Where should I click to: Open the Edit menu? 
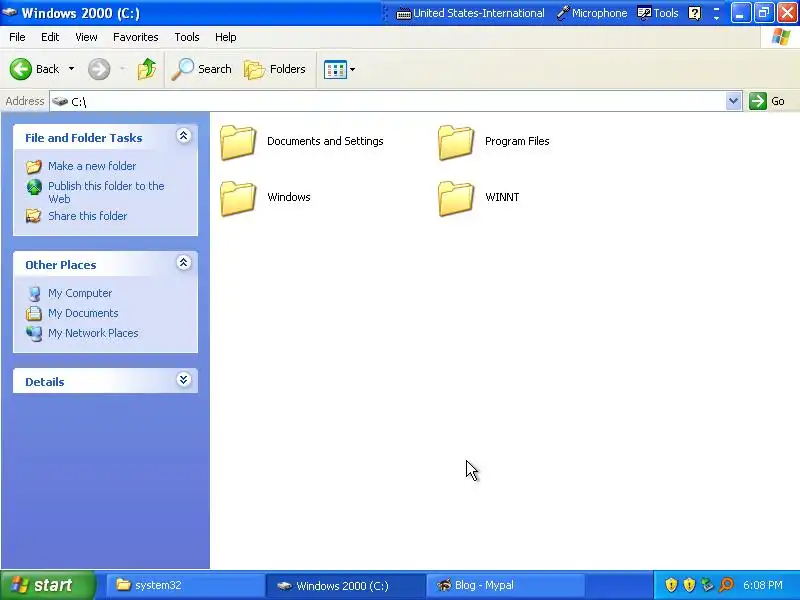pyautogui.click(x=50, y=37)
